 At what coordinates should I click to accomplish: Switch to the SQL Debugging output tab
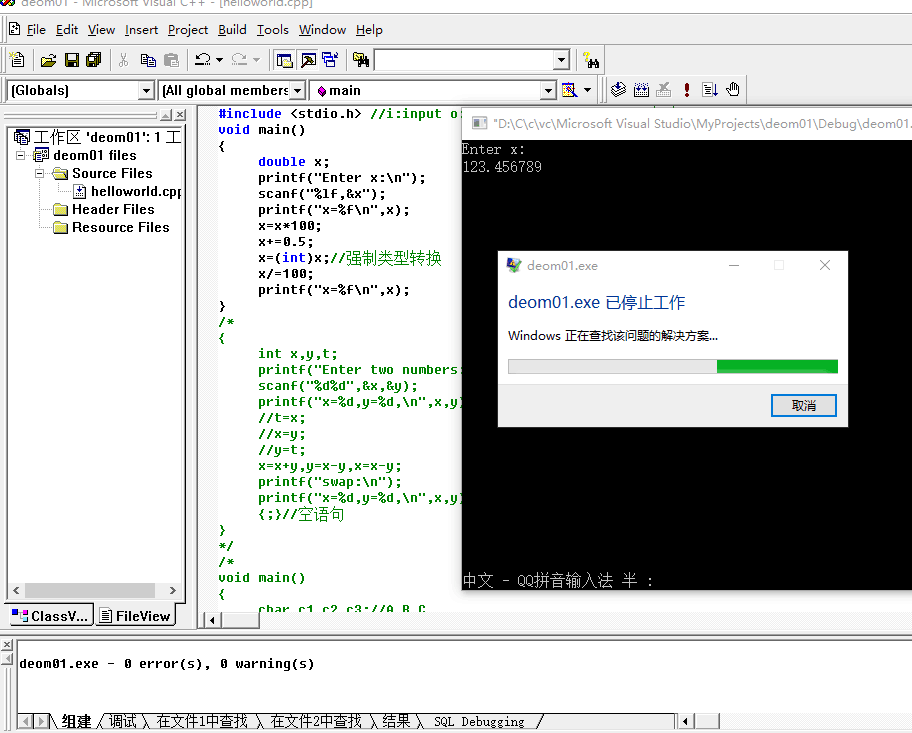click(479, 721)
